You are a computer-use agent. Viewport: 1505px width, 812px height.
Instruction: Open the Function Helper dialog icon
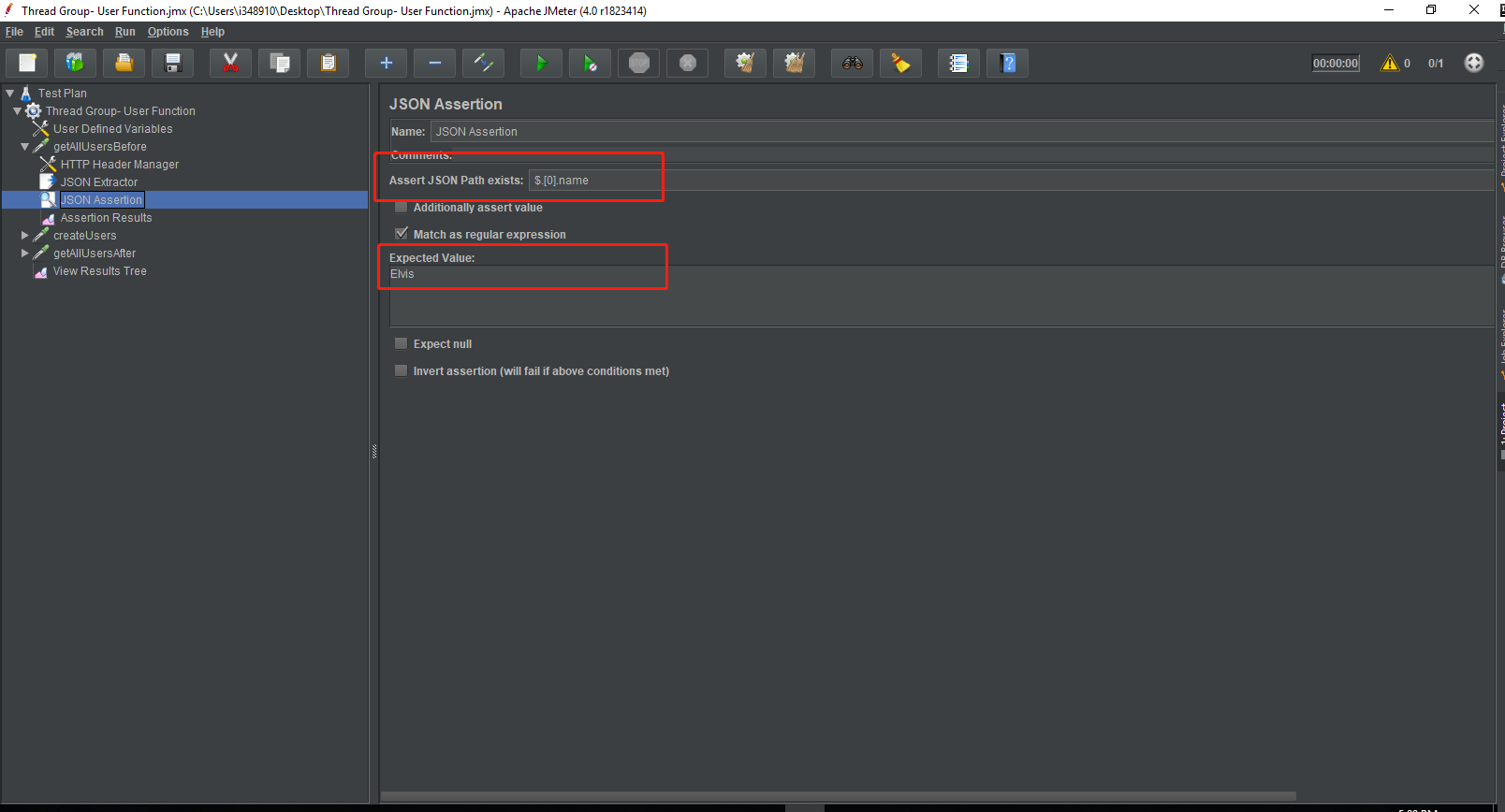pyautogui.click(x=958, y=63)
